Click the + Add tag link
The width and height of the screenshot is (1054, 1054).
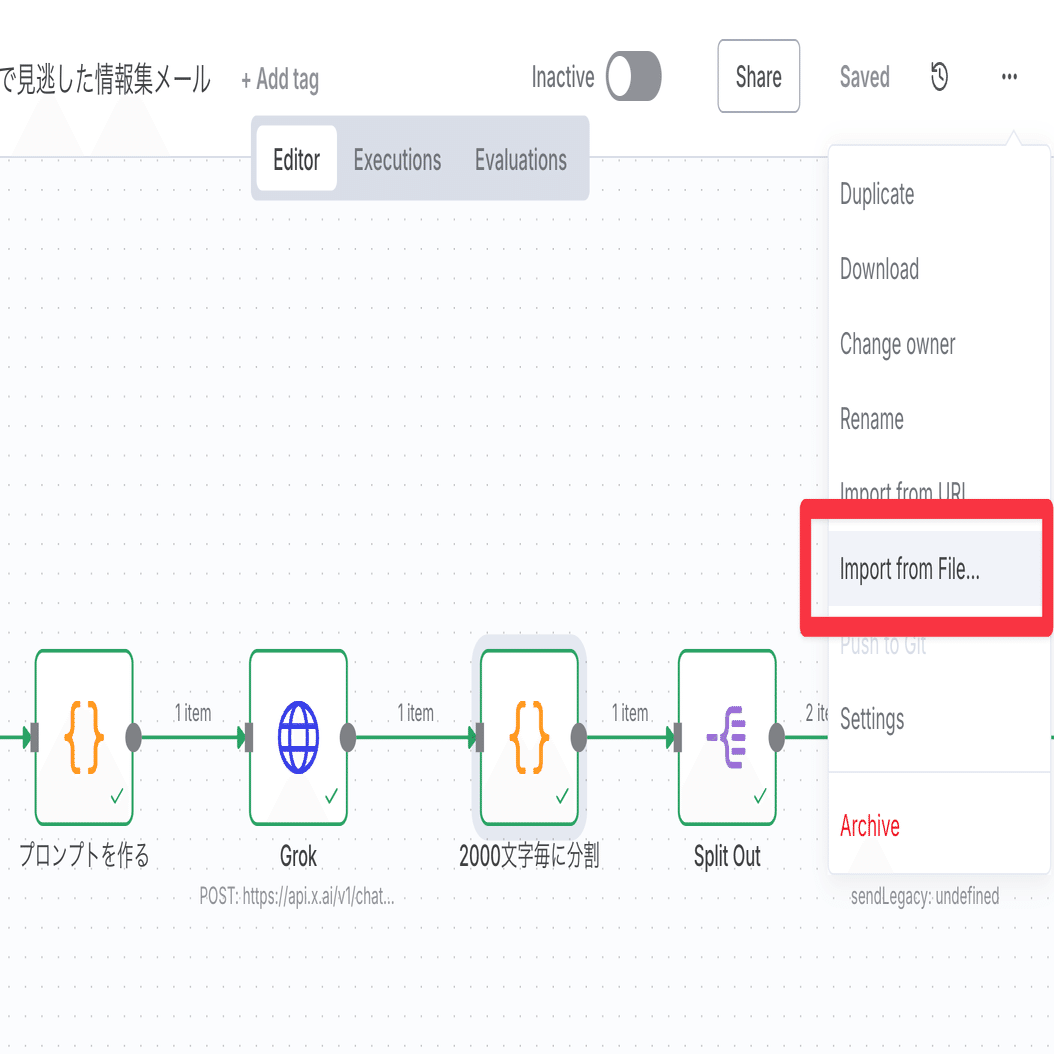[x=280, y=79]
